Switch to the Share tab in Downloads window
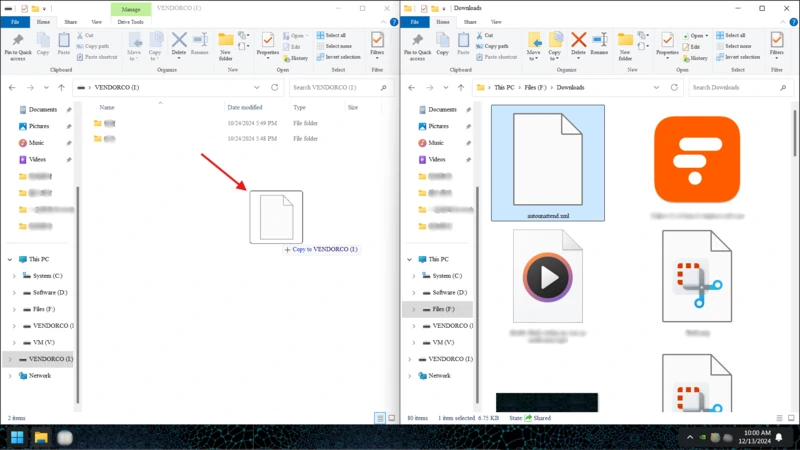Image resolution: width=800 pixels, height=450 pixels. click(x=471, y=20)
